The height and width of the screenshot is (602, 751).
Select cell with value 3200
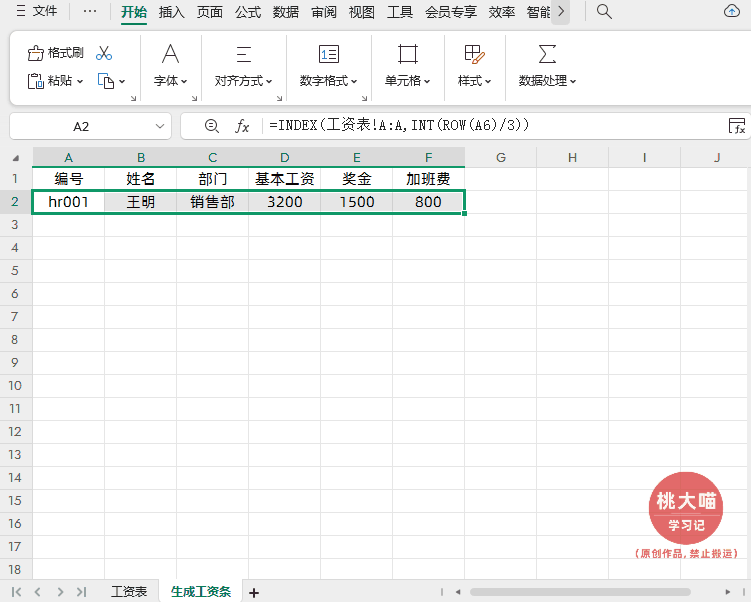coord(284,202)
